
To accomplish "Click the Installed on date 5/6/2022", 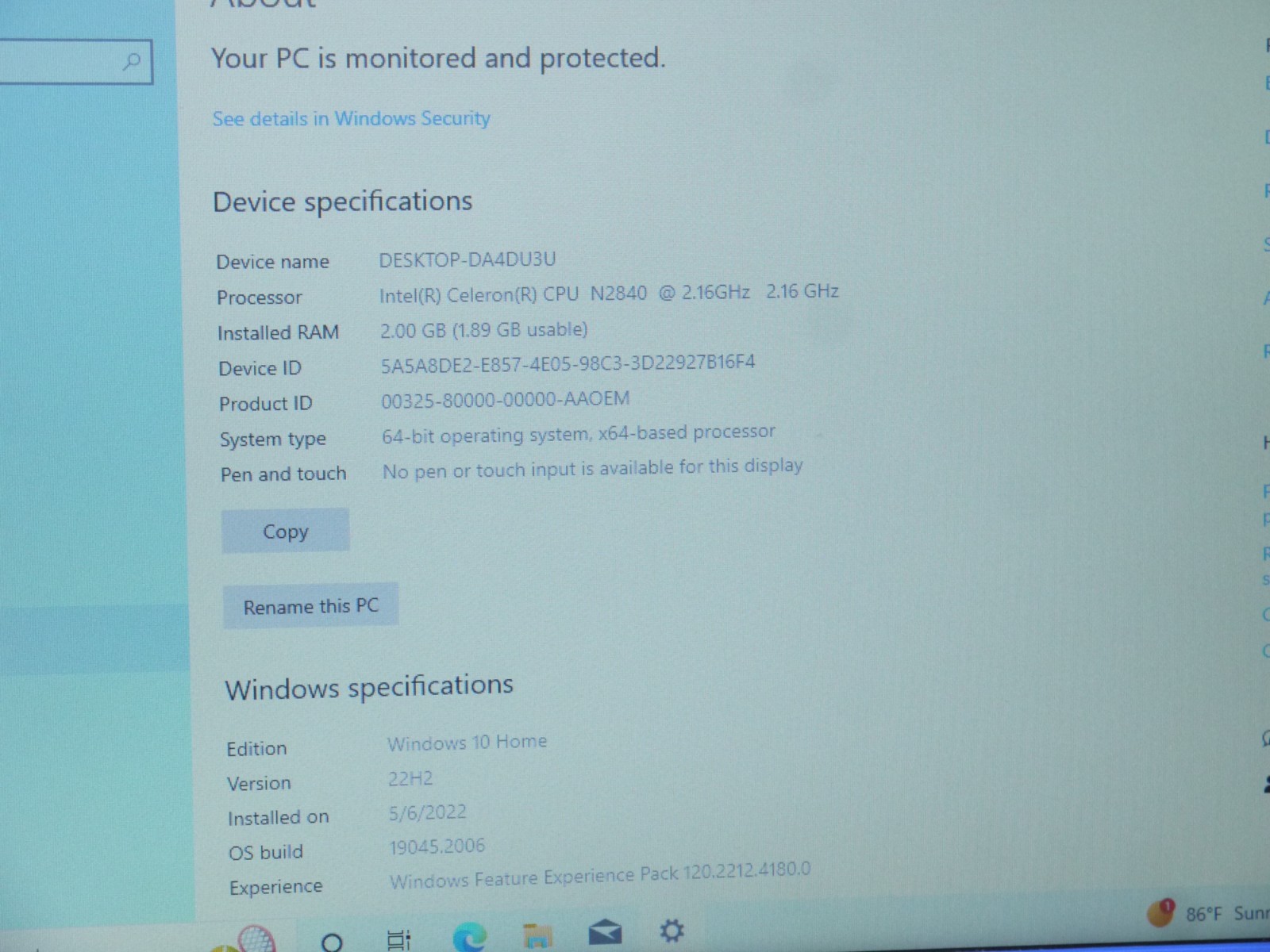I will [x=427, y=812].
